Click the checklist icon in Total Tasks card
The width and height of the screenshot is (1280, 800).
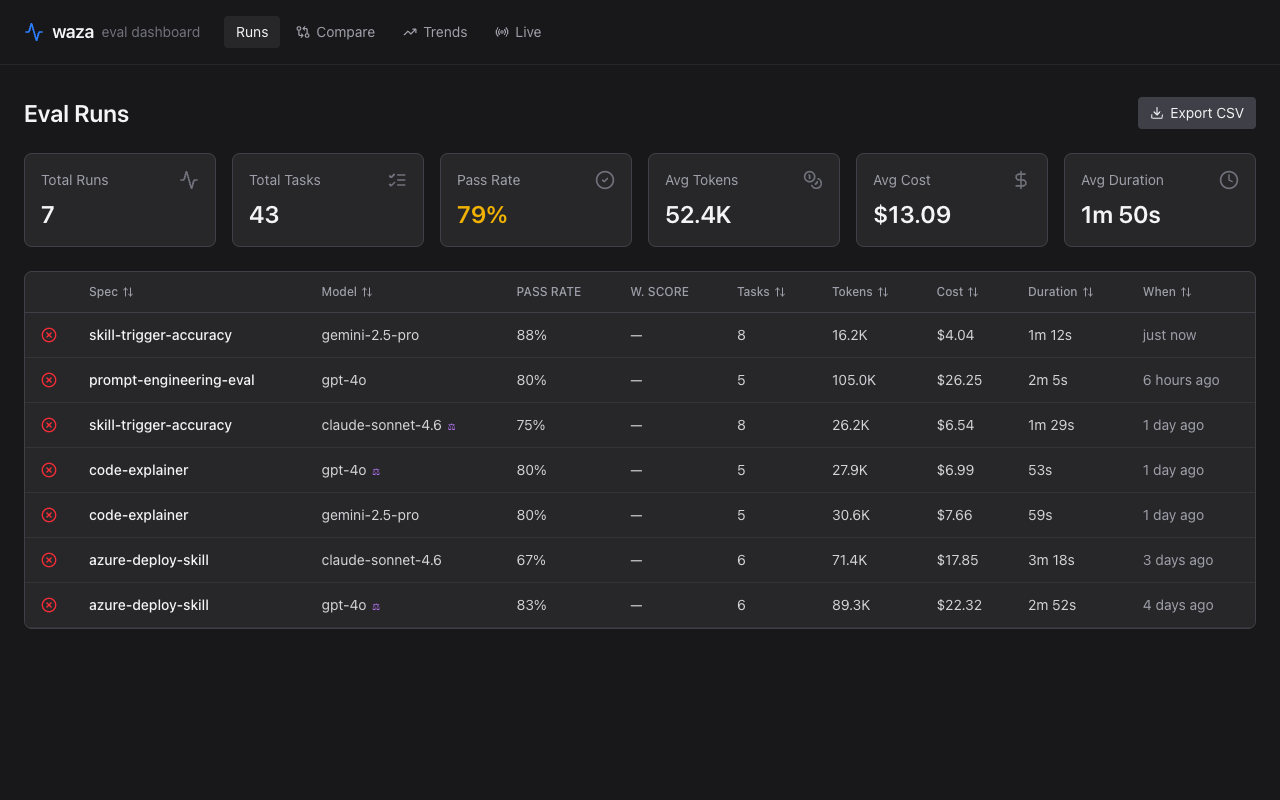click(397, 180)
